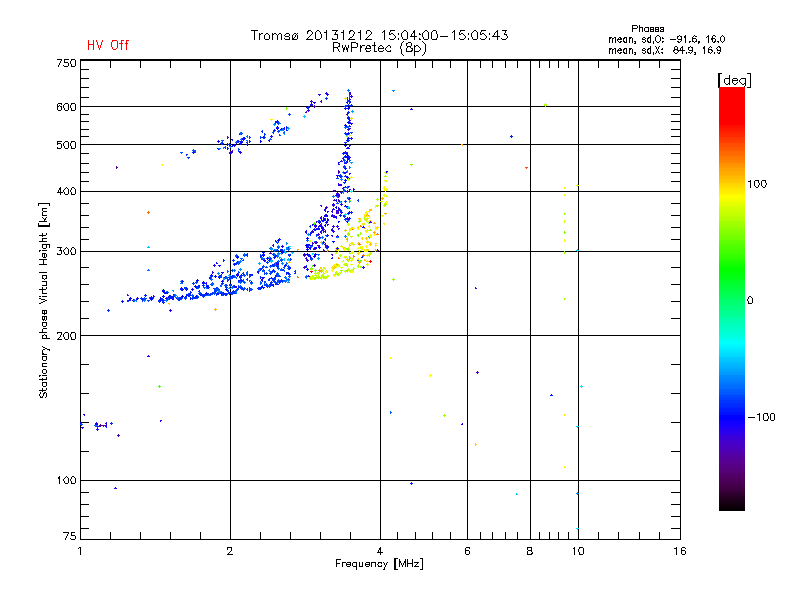
Task: Click the y-axis tick label "75"
Action: (x=70, y=536)
